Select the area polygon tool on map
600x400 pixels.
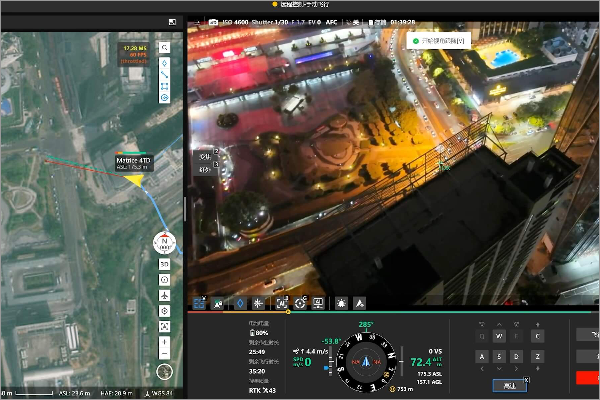tap(164, 86)
